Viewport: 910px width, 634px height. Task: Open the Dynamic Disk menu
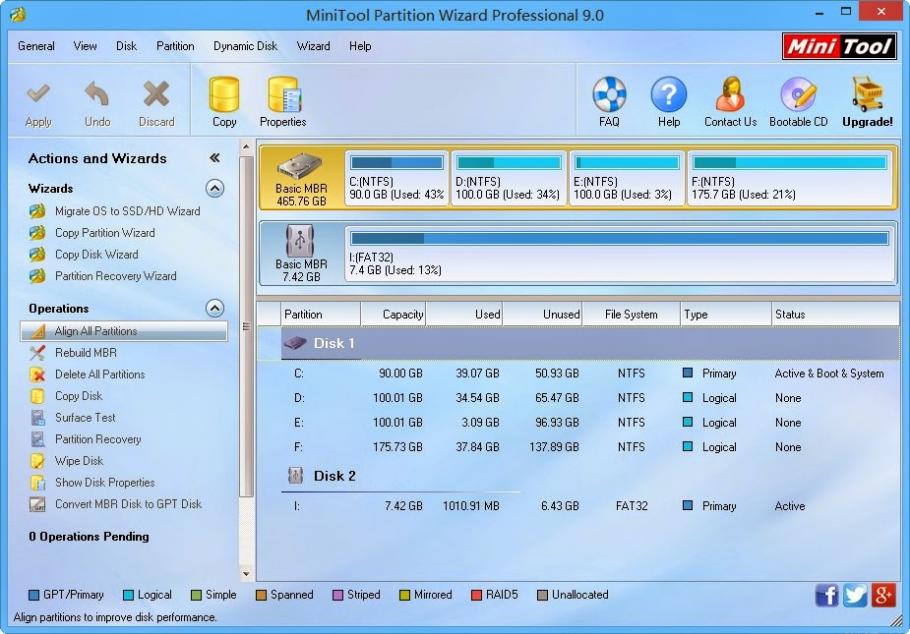(x=245, y=46)
